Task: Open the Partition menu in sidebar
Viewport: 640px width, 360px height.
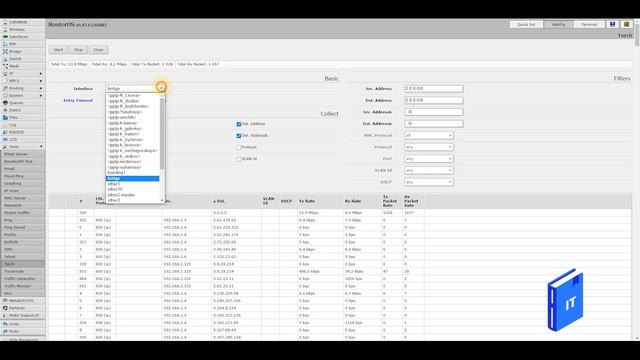Action: point(17,308)
